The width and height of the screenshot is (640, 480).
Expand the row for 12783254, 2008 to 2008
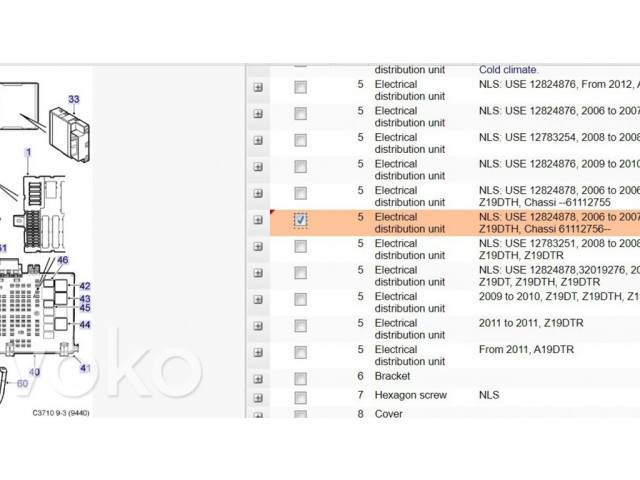258,140
